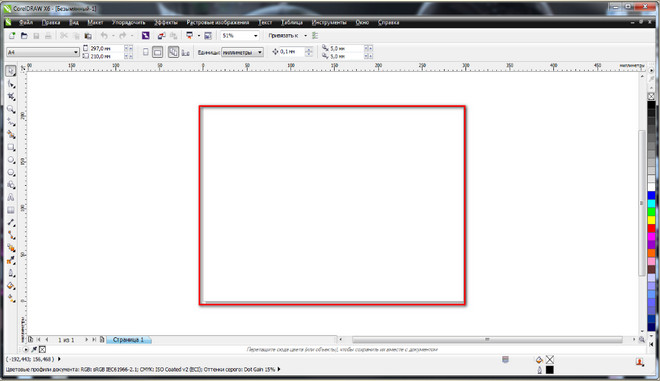Click the zoom navigator button near scrollbars
Screen dimensions: 660x381
pos(642,339)
